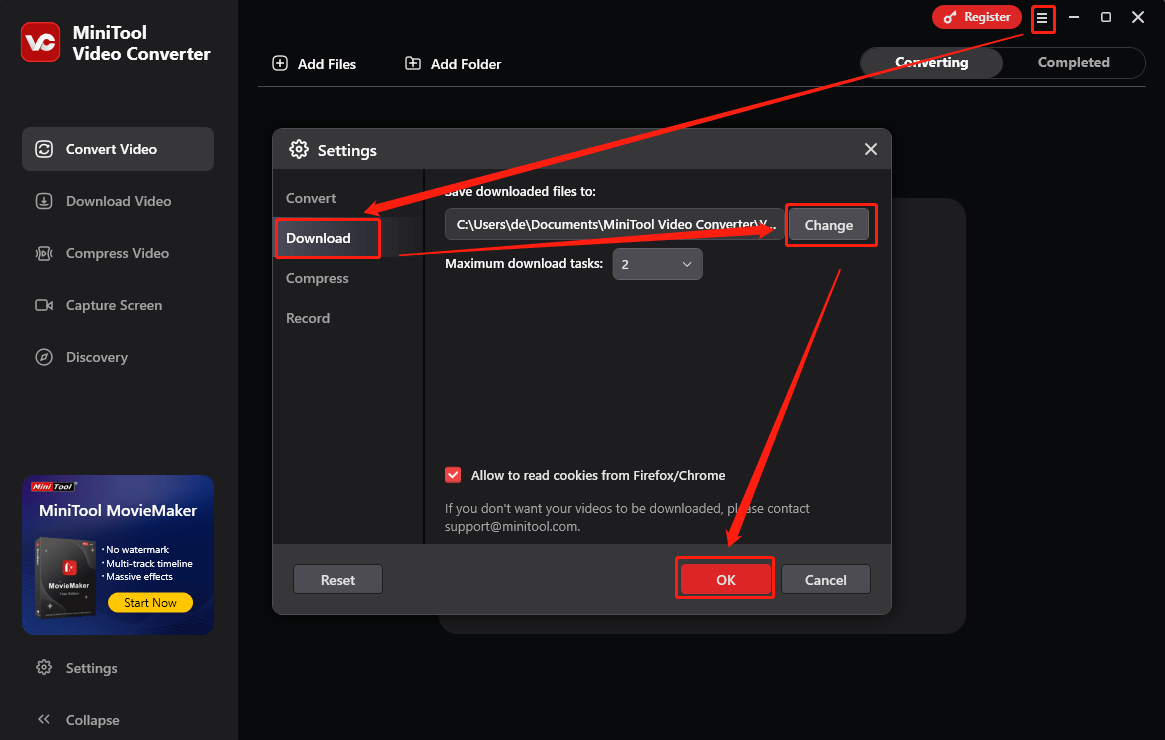Click the Discovery compass icon
This screenshot has width=1165, height=740.
[x=44, y=357]
